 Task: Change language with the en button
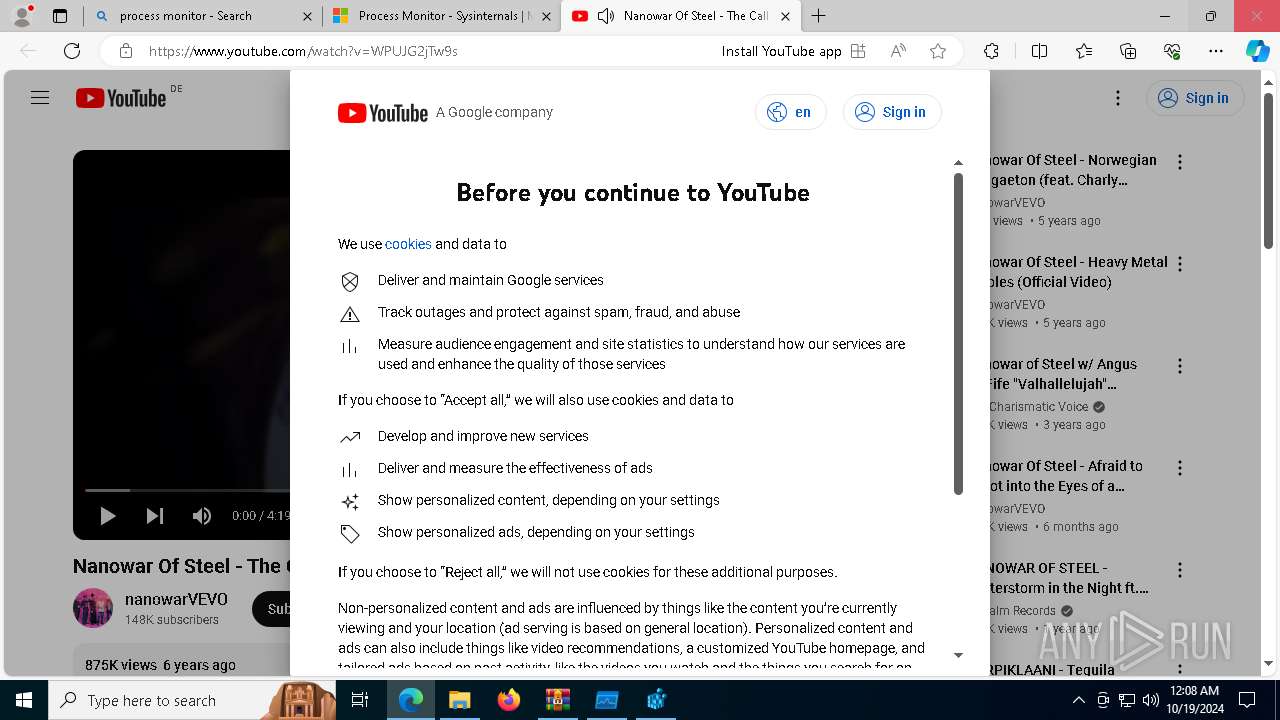pyautogui.click(x=790, y=112)
